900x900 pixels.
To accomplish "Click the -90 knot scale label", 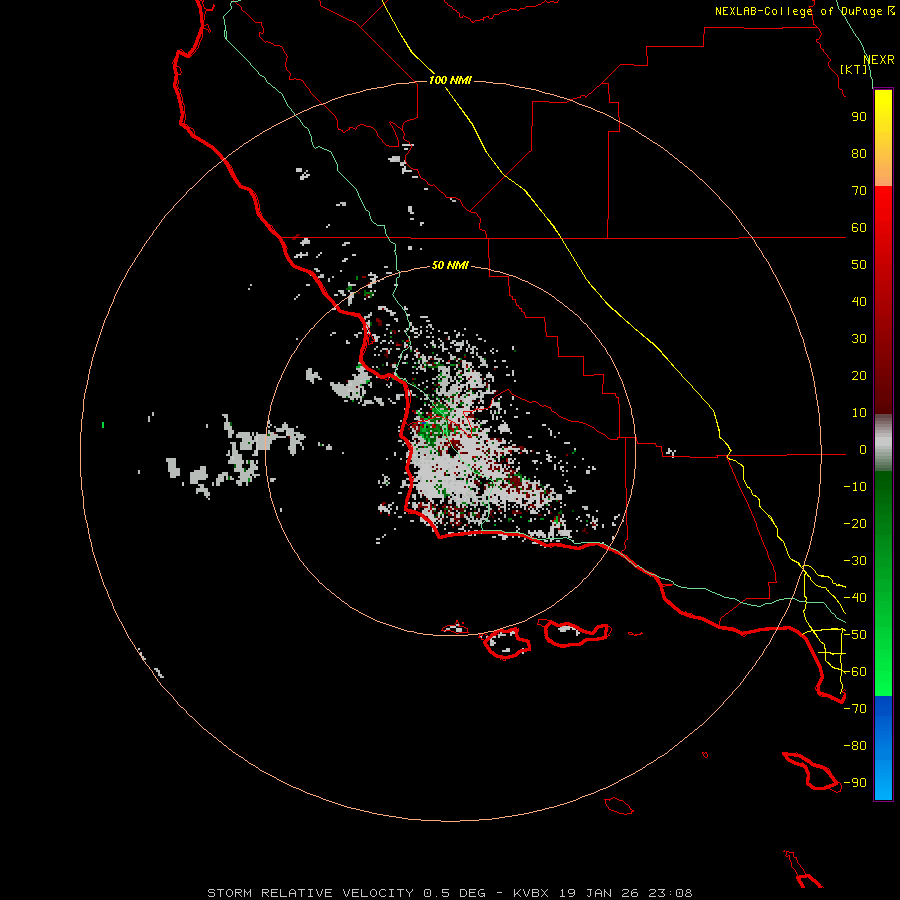I will 855,783.
